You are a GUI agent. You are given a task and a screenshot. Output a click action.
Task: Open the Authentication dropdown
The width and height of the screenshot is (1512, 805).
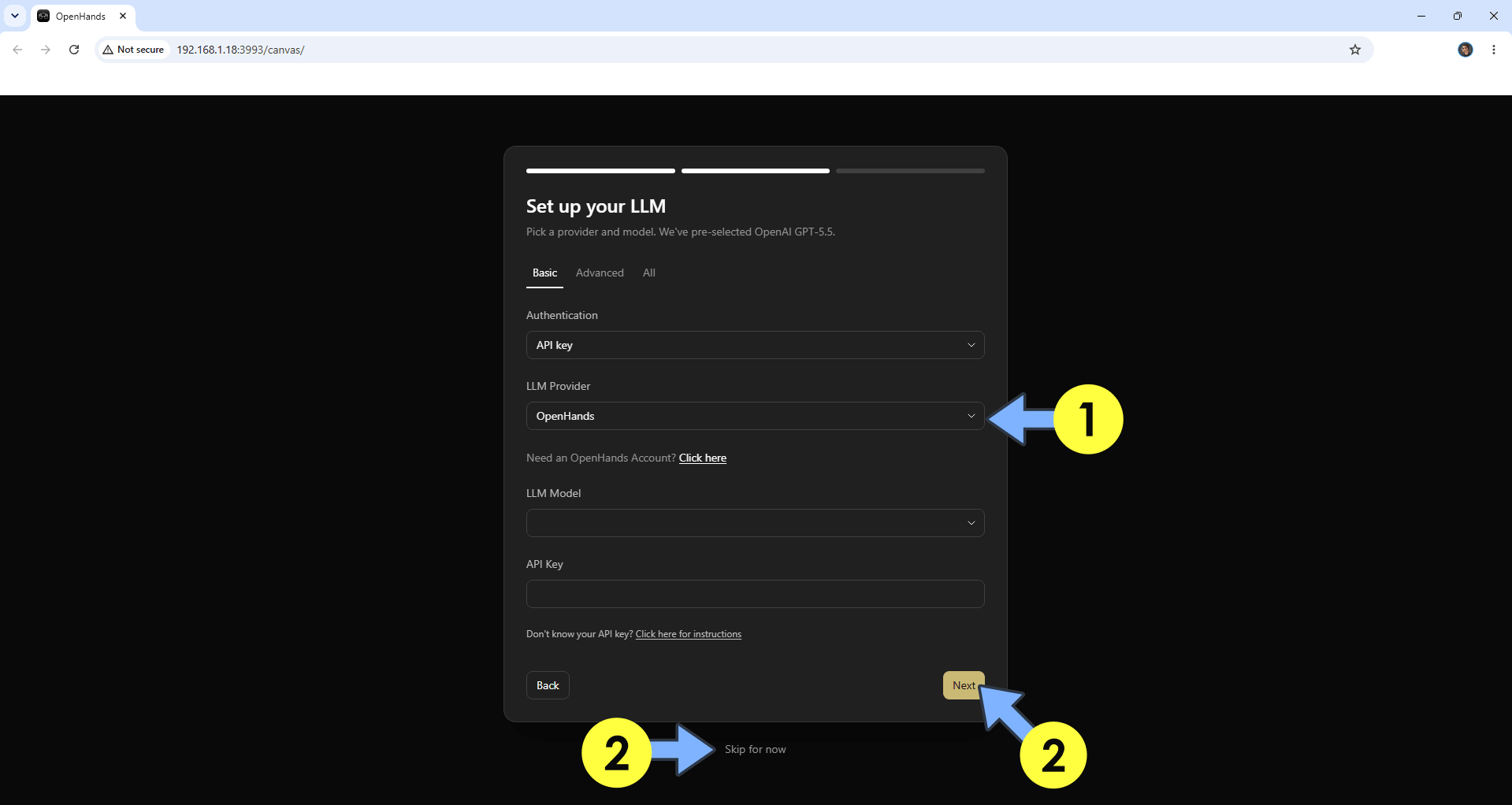[x=755, y=345]
